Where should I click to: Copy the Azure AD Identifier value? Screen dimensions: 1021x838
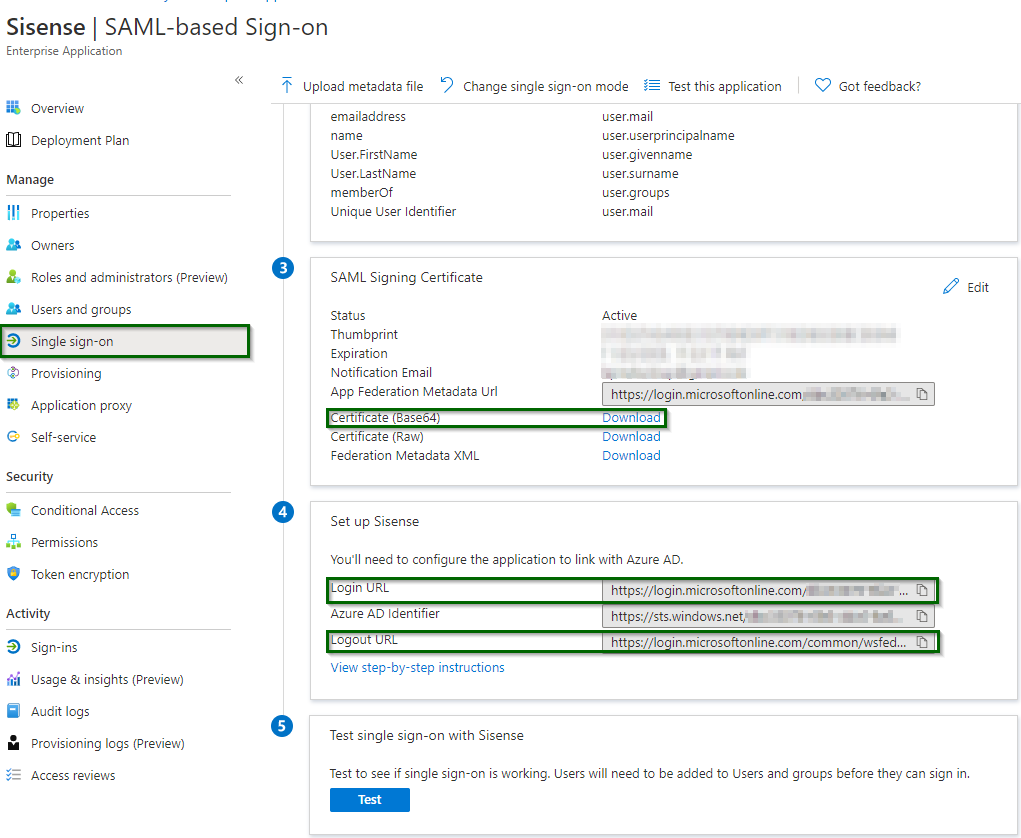(922, 616)
